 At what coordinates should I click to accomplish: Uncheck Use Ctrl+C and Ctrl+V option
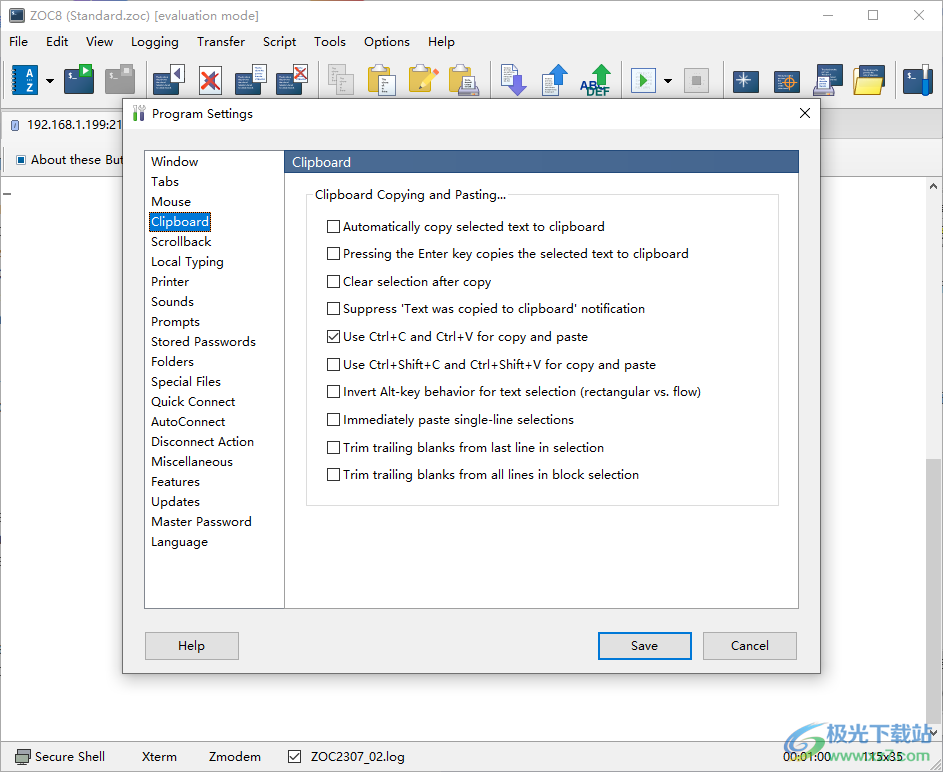[334, 337]
